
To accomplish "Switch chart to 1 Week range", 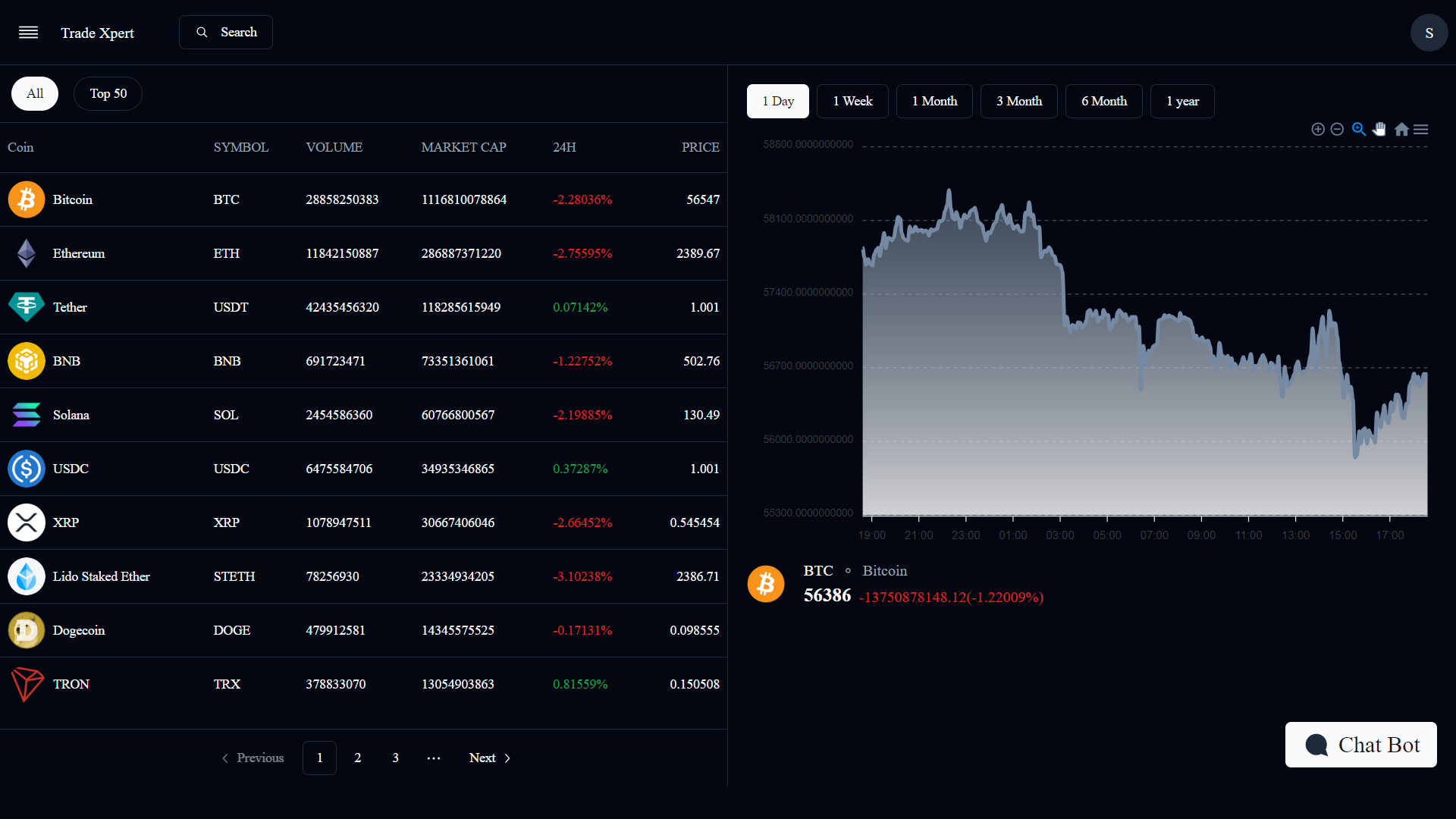I will click(852, 101).
